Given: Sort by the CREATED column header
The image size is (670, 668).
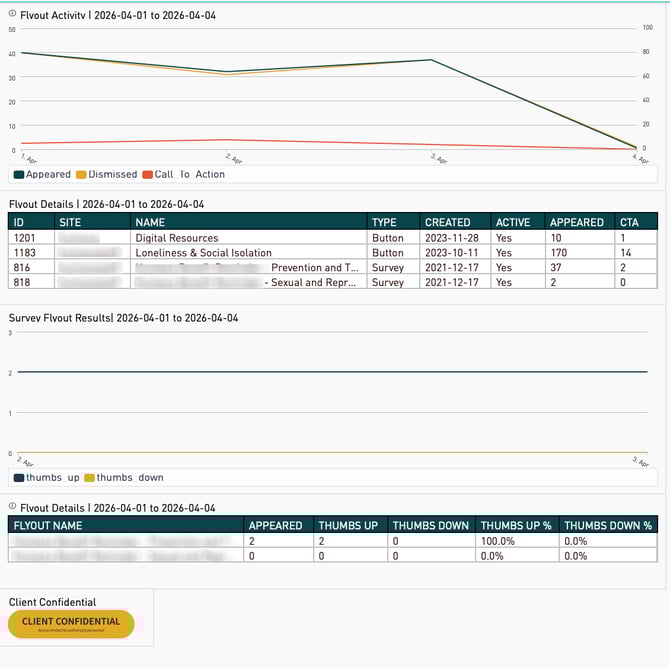Looking at the screenshot, I should [x=447, y=222].
